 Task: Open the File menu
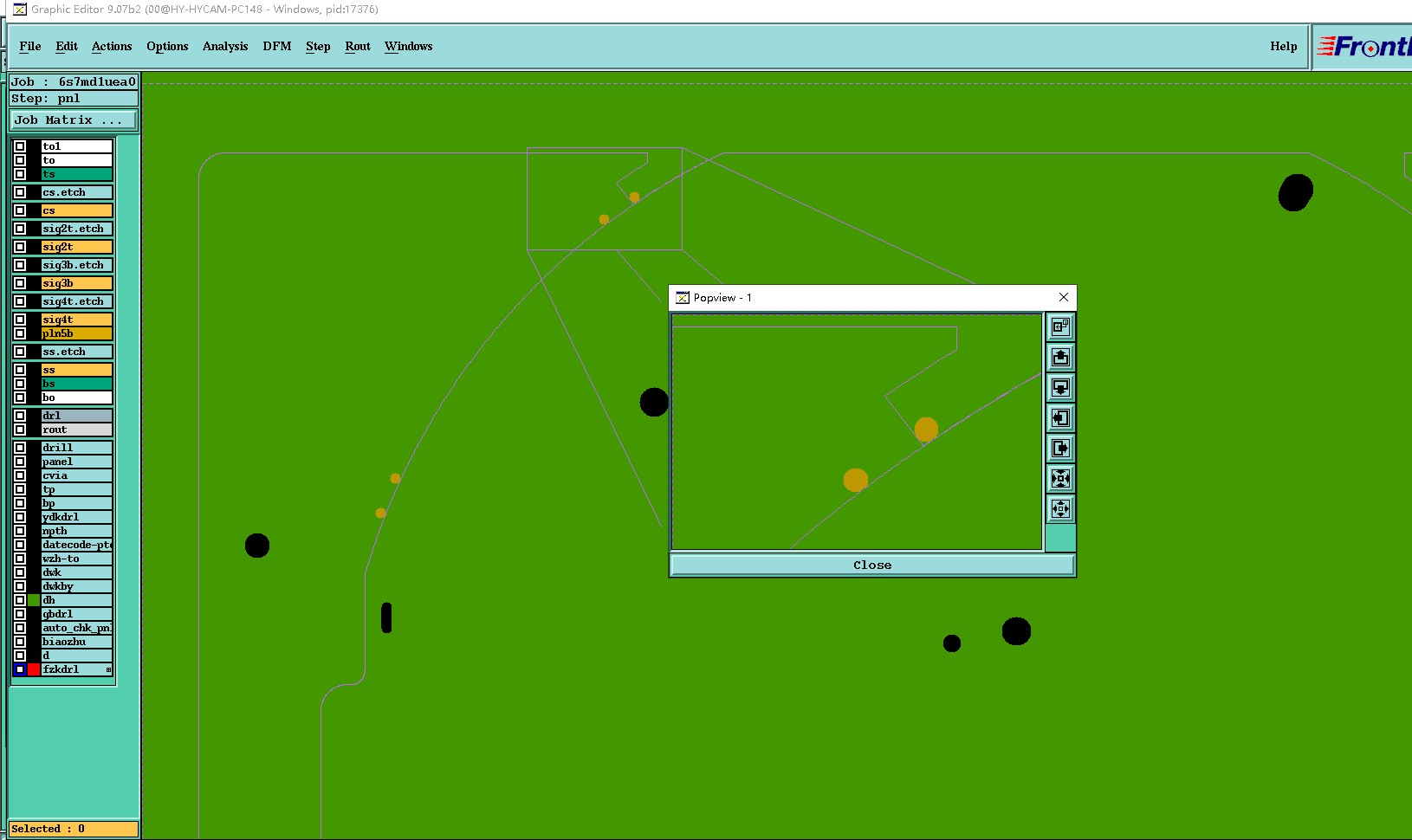30,47
